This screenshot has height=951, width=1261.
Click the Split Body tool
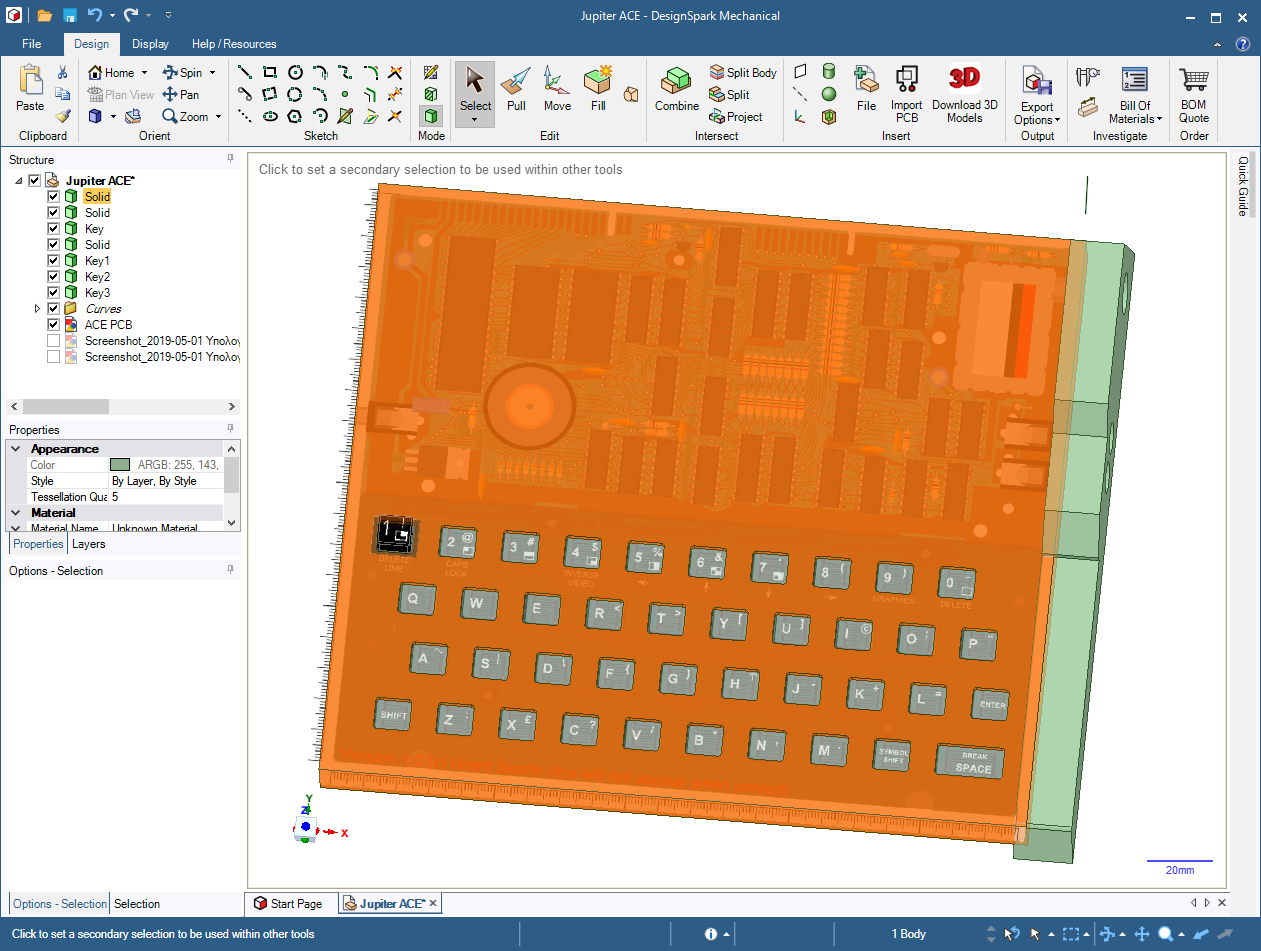tap(743, 72)
